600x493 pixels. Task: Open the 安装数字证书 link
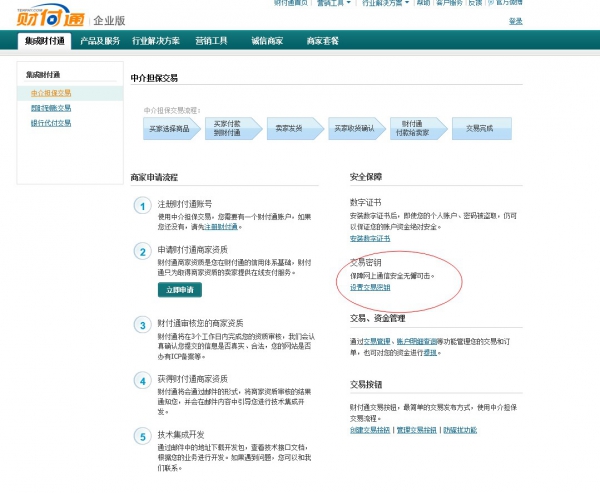click(370, 238)
